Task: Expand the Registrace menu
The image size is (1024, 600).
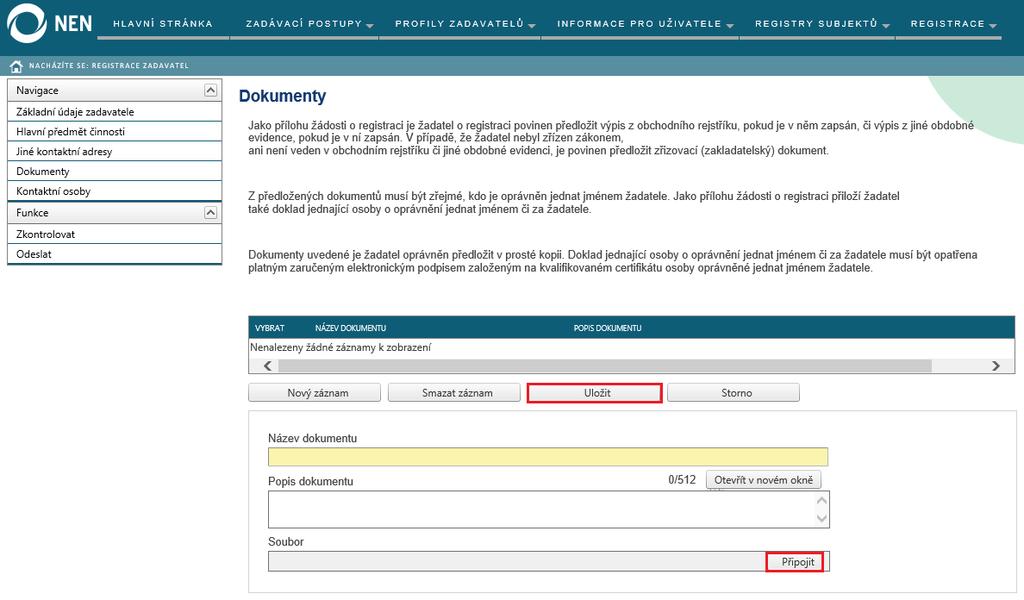Action: [953, 24]
